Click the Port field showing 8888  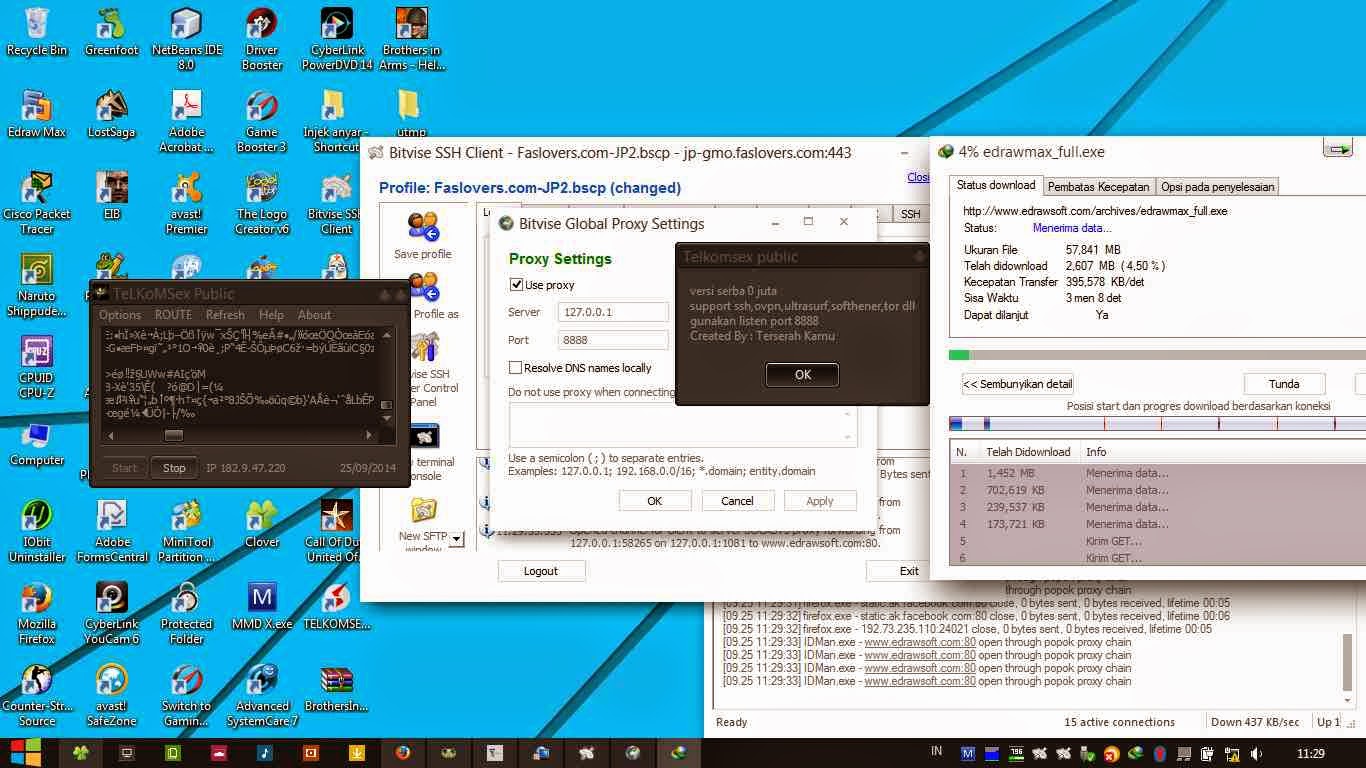point(613,340)
